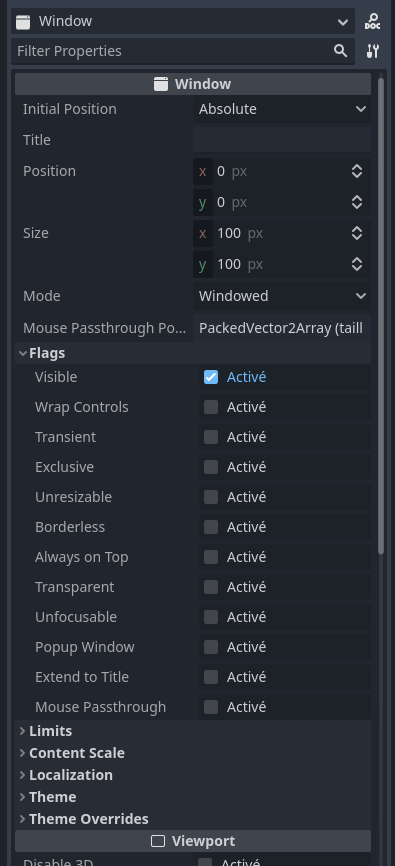Toggle the Transparent flag checkbox

pos(210,587)
